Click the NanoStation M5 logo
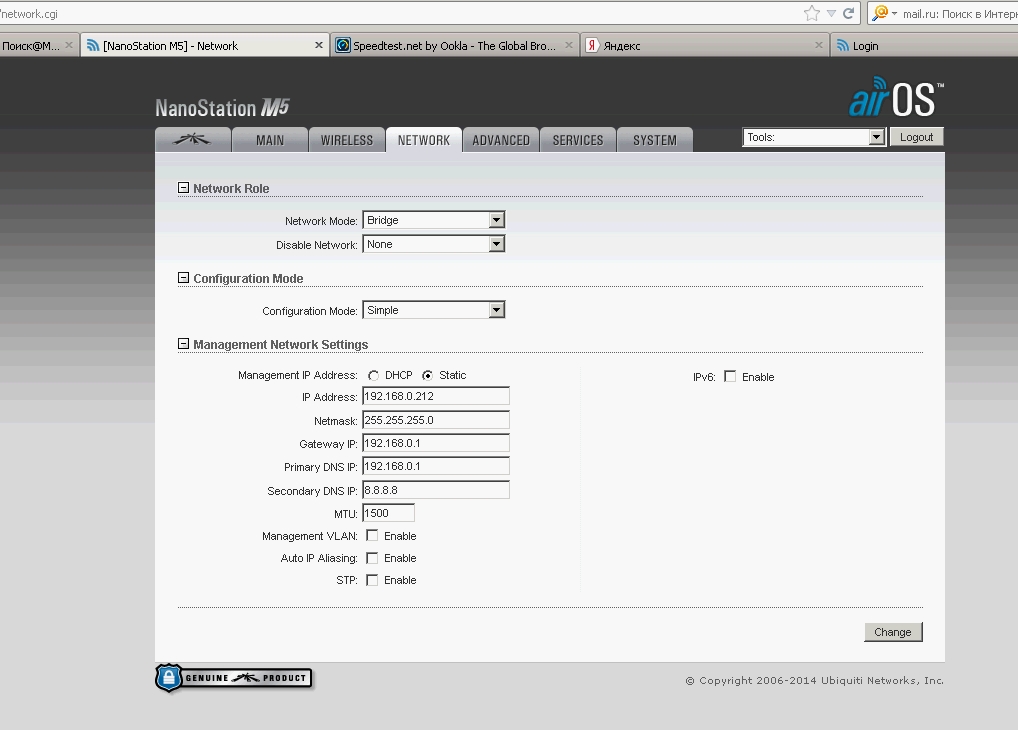The width and height of the screenshot is (1018, 730). point(222,108)
